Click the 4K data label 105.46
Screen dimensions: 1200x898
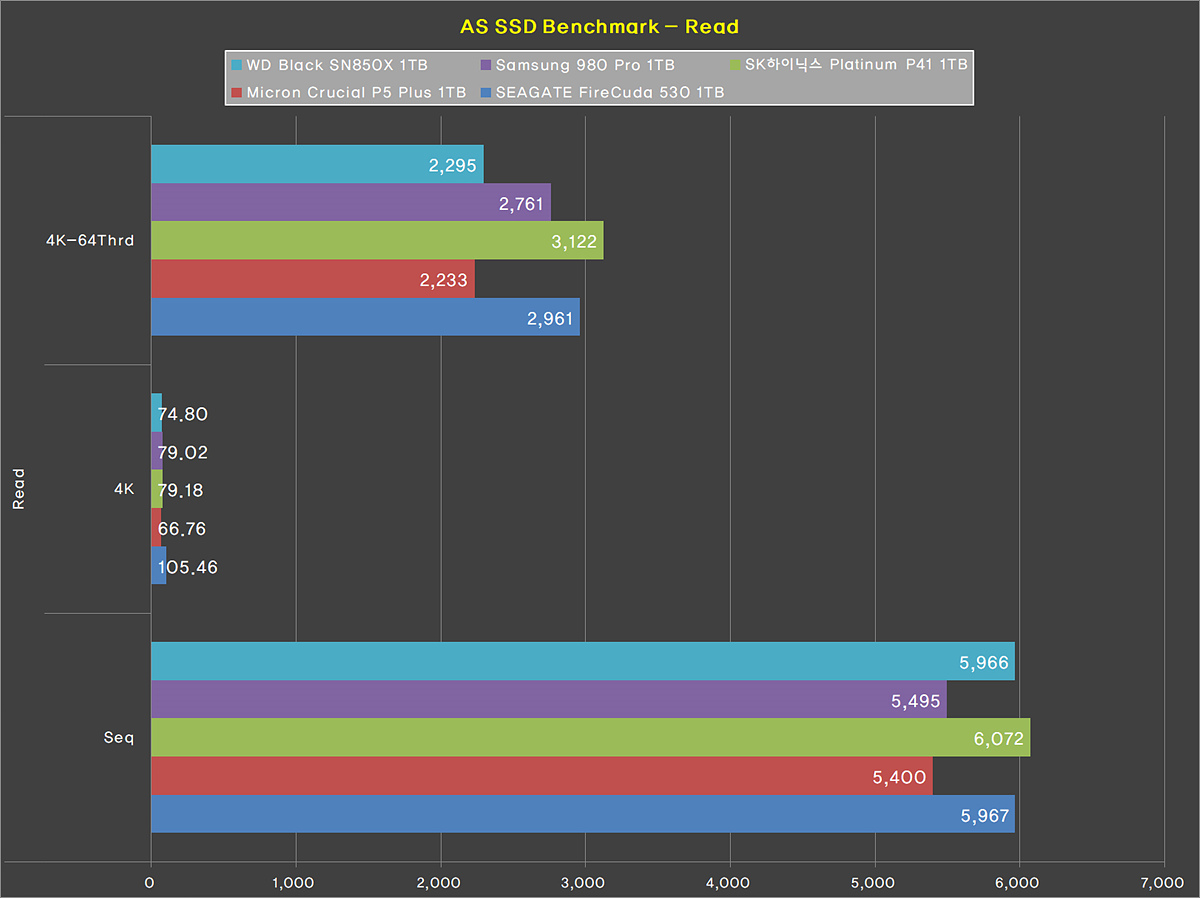click(x=187, y=567)
